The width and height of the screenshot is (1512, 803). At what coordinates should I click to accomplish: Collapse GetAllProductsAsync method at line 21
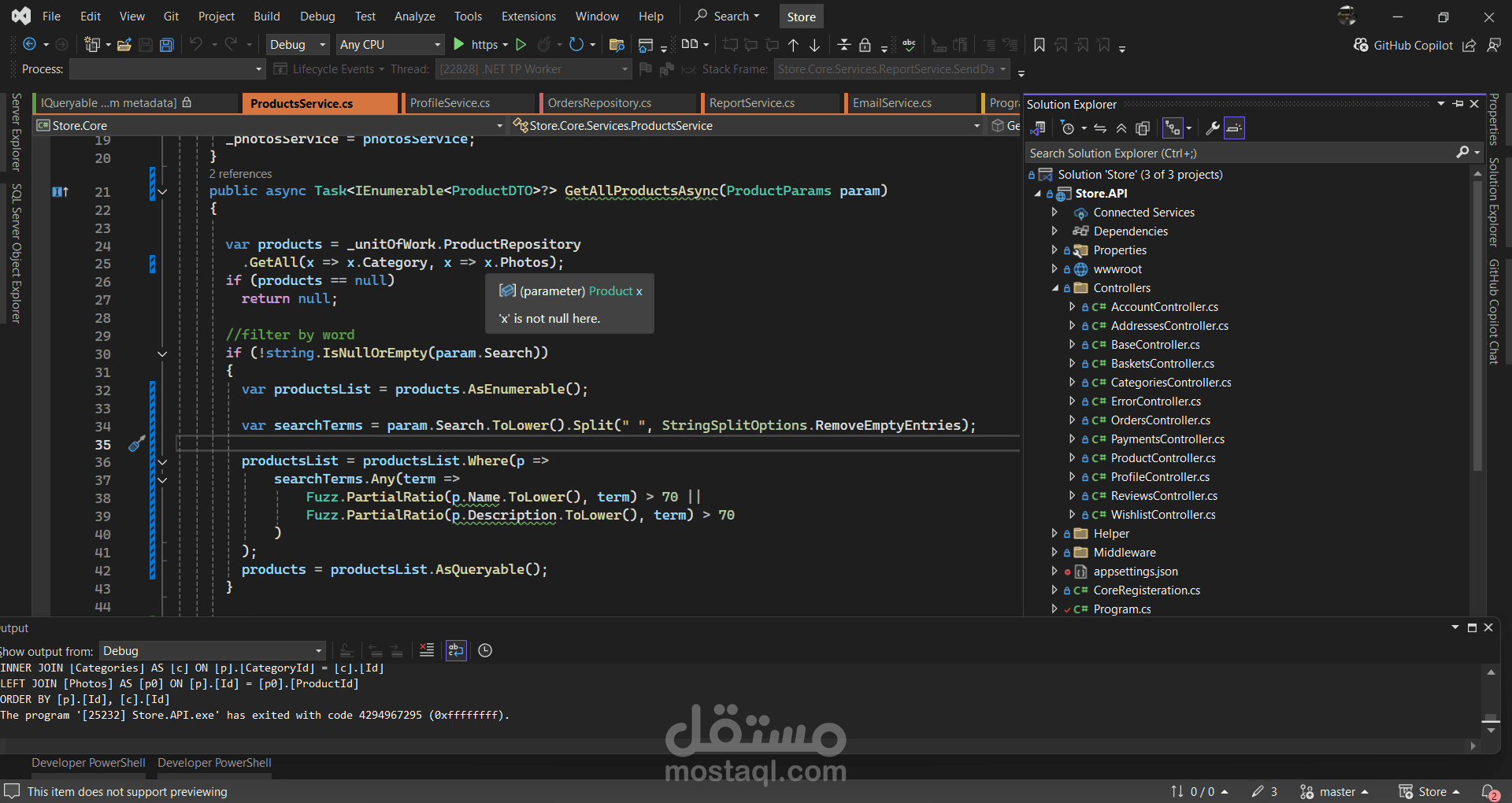162,191
